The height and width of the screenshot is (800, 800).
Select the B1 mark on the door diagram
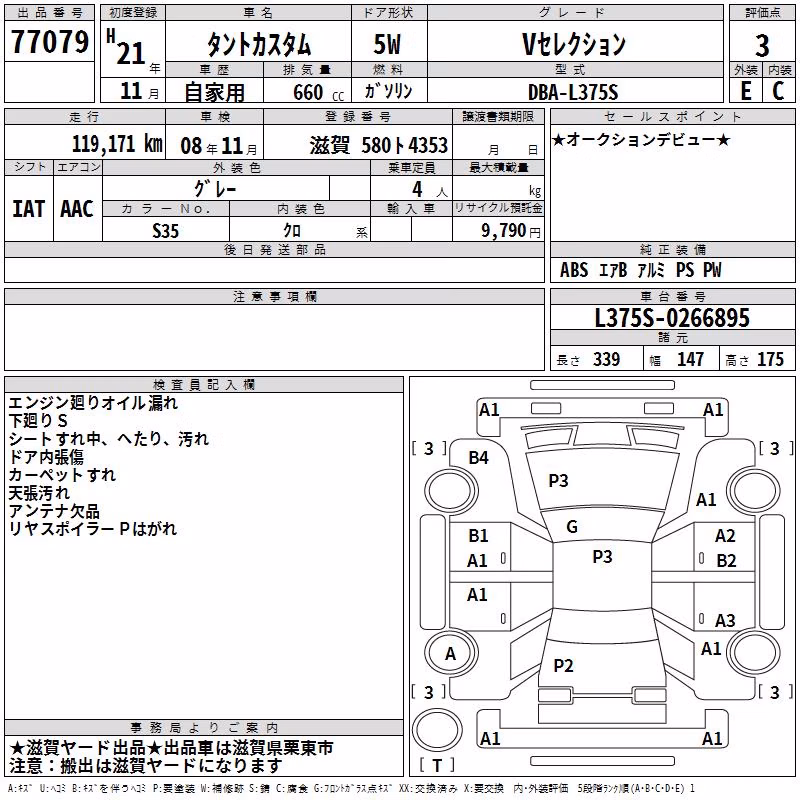click(x=478, y=536)
